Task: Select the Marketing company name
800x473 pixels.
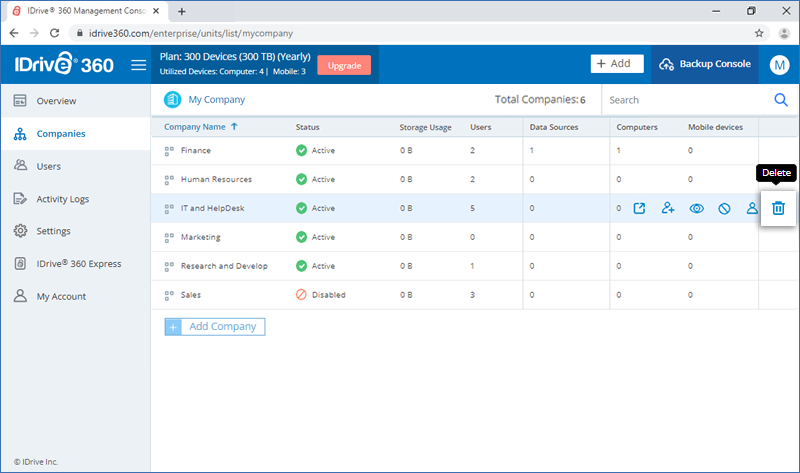Action: point(201,237)
